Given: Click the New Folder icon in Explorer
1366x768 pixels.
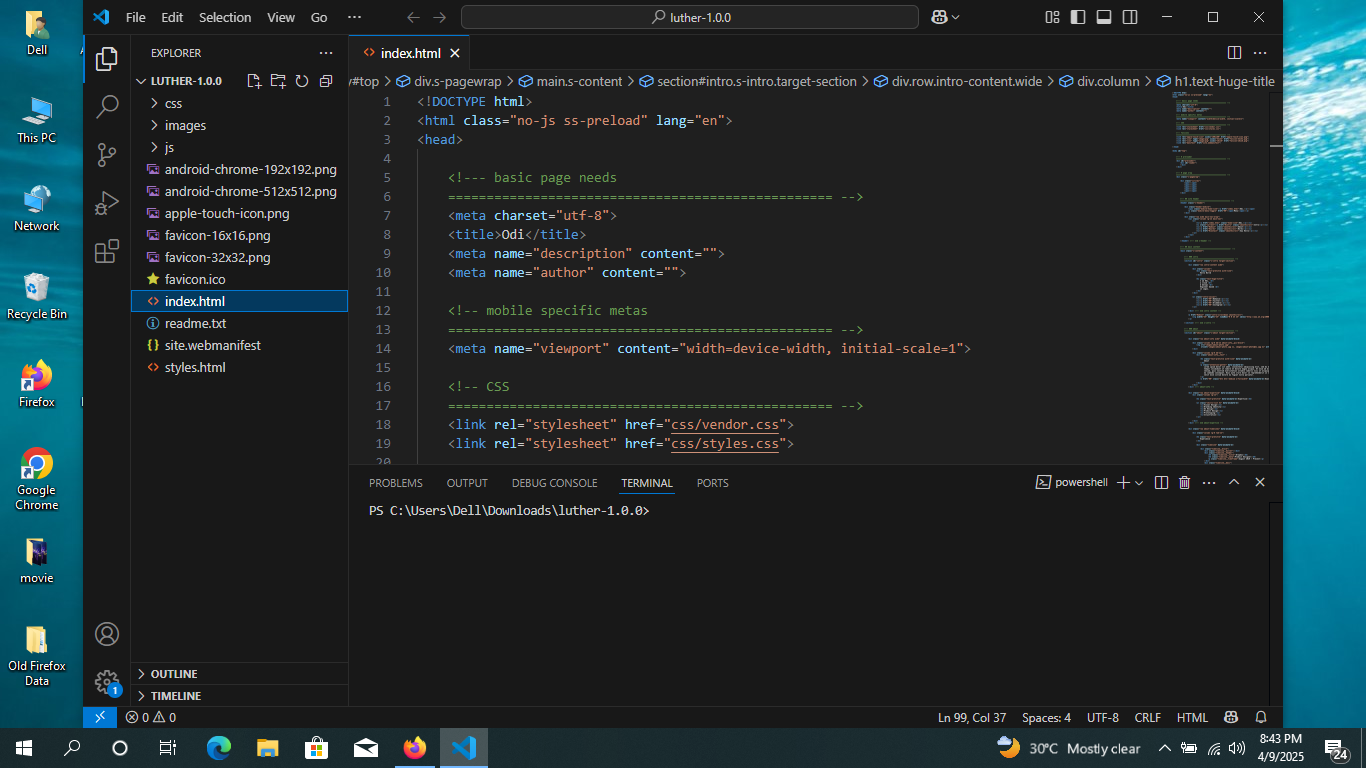Looking at the screenshot, I should click(278, 81).
